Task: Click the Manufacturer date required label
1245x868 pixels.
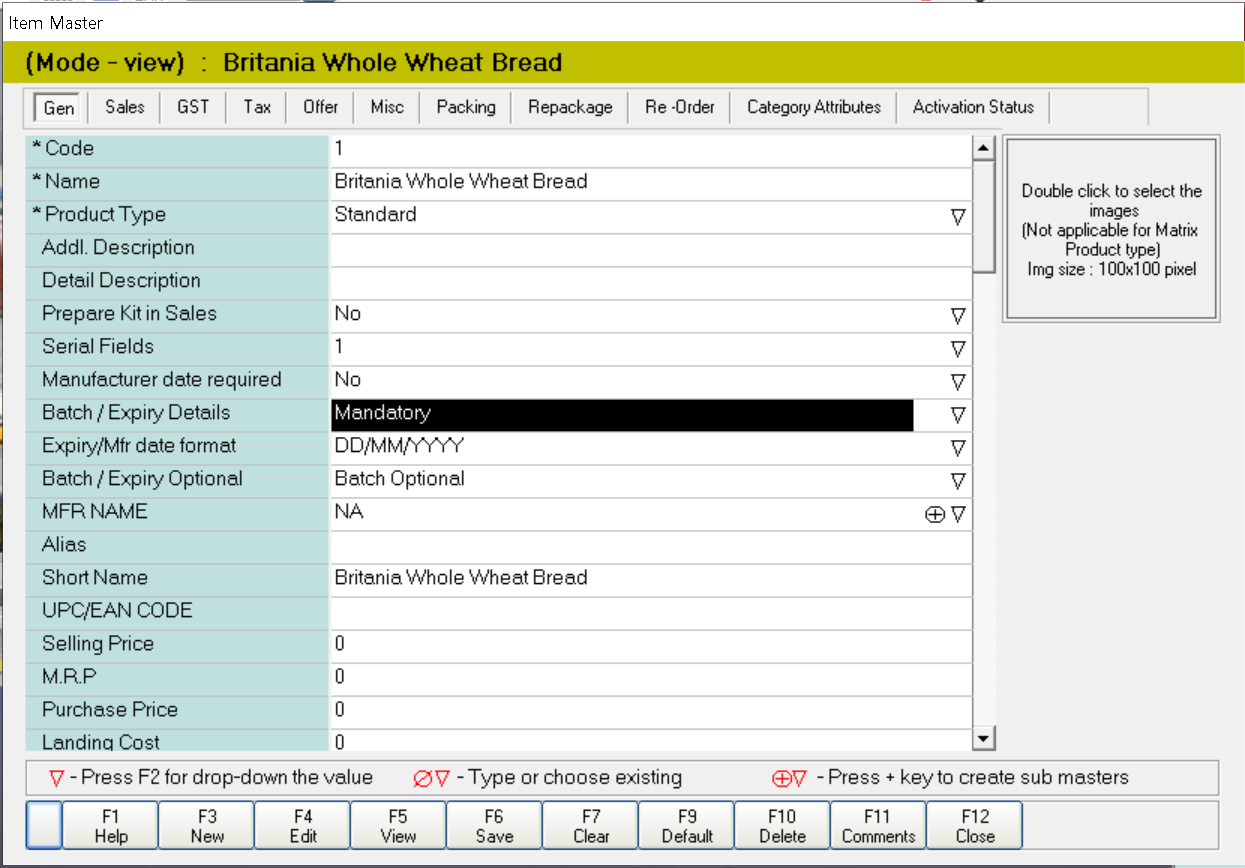Action: coord(162,380)
